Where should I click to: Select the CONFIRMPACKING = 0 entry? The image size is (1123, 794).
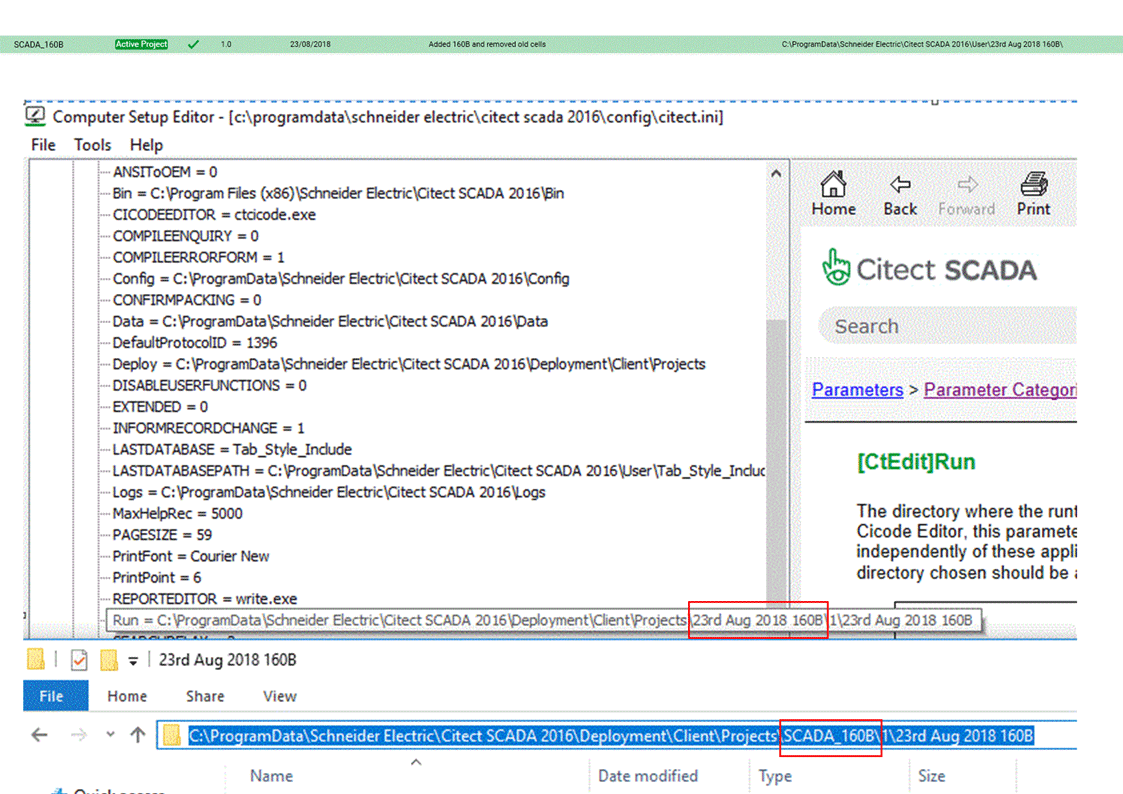[x=187, y=300]
